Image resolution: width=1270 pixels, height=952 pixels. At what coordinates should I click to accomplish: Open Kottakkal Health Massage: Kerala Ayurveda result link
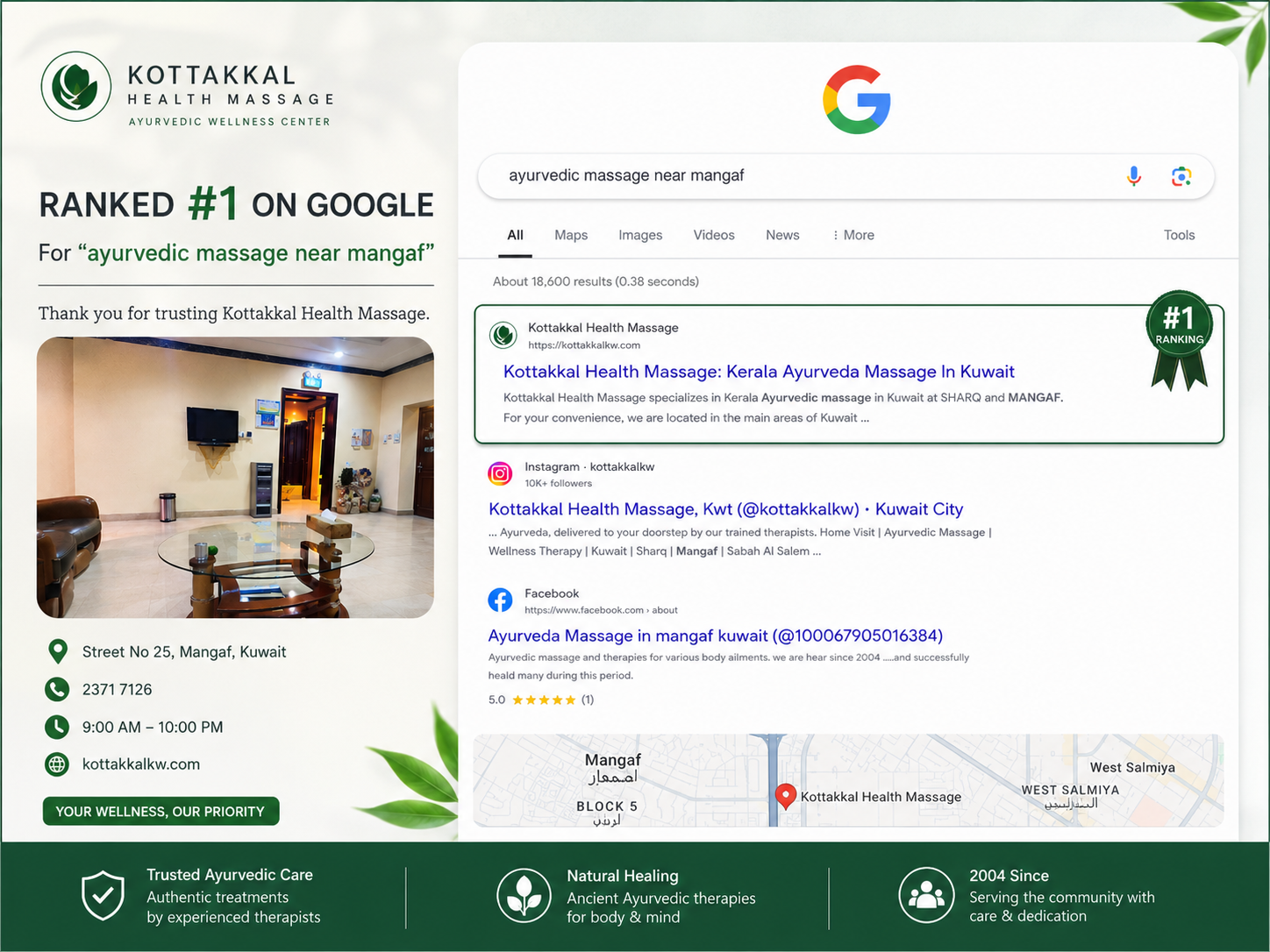[759, 372]
